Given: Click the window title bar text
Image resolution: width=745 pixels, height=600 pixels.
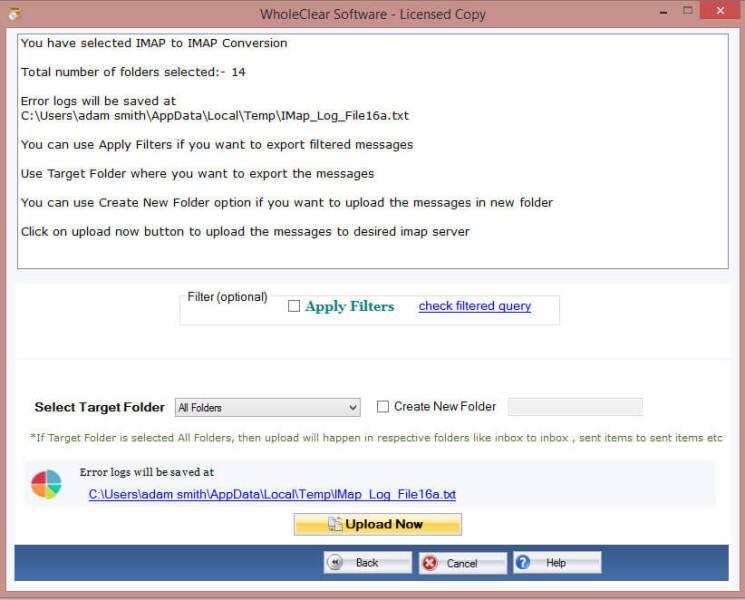Looking at the screenshot, I should pos(371,13).
